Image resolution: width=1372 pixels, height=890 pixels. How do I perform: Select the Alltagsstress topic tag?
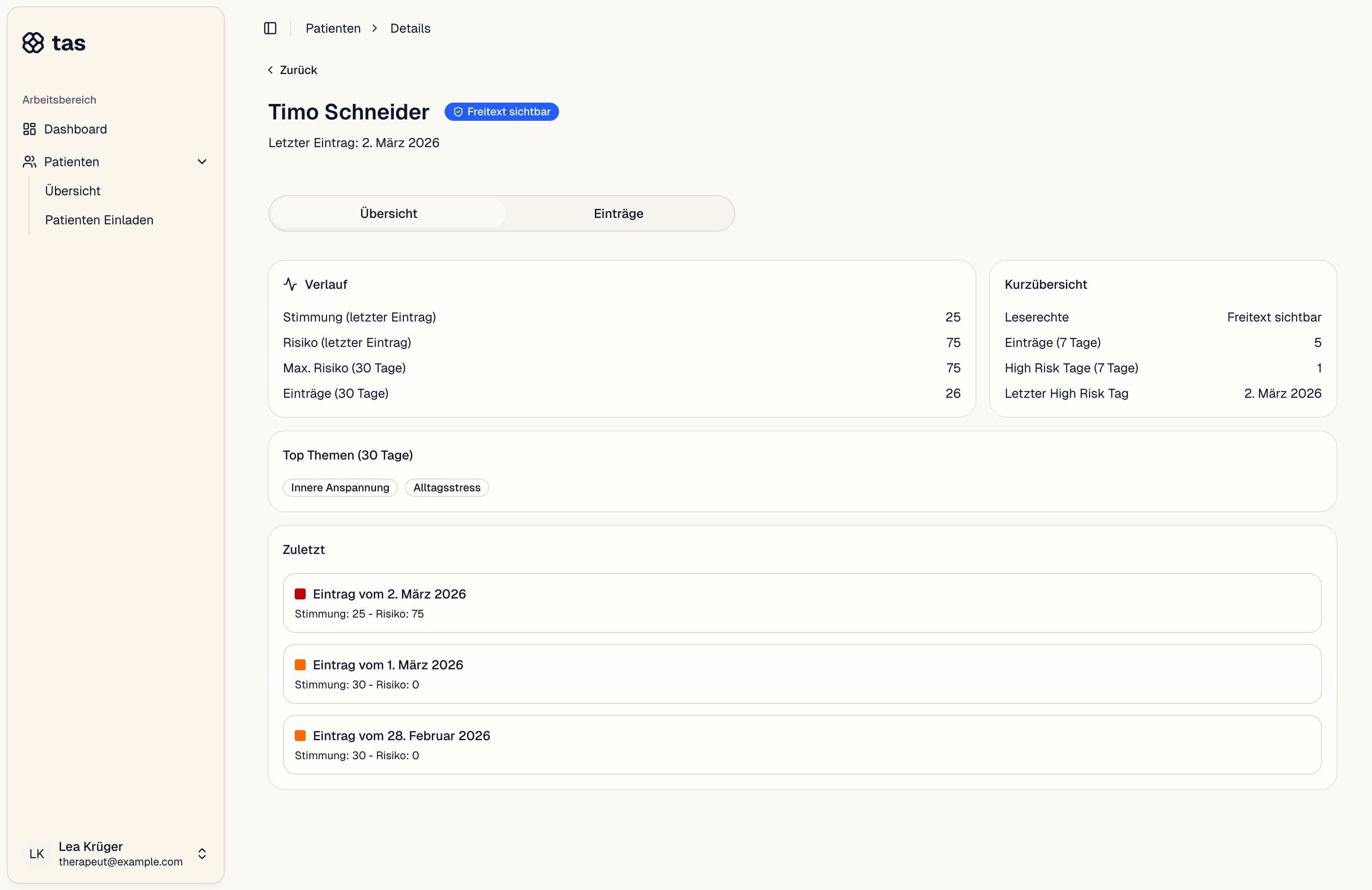(x=447, y=488)
